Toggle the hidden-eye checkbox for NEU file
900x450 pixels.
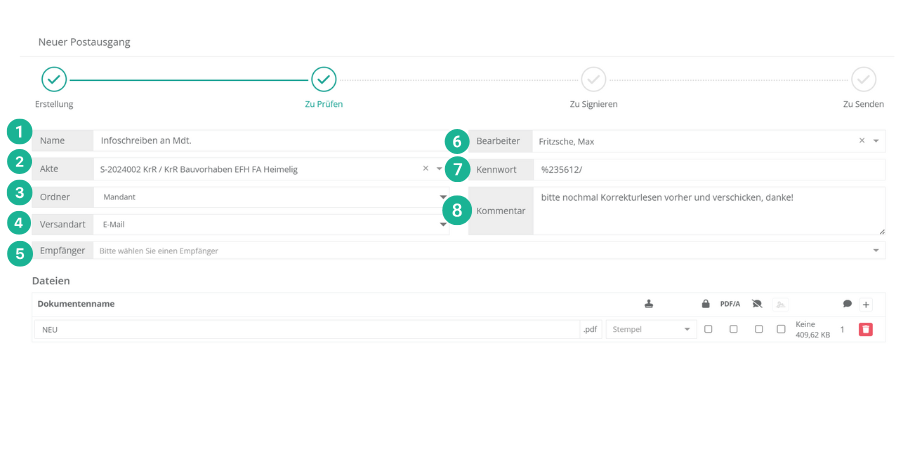click(x=758, y=329)
